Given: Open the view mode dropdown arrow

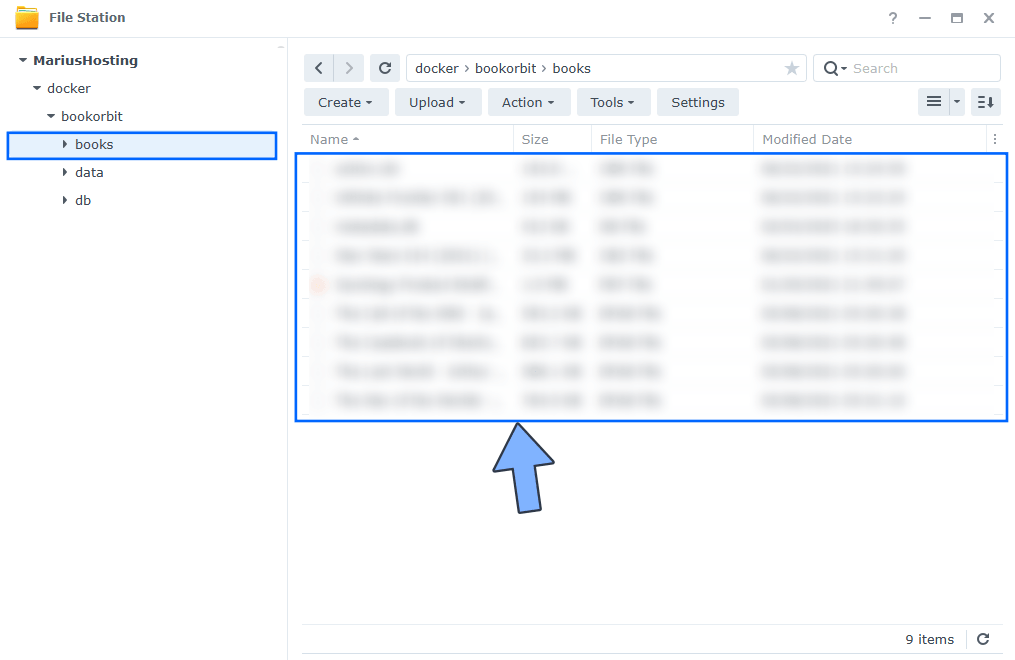Looking at the screenshot, I should pyautogui.click(x=957, y=102).
